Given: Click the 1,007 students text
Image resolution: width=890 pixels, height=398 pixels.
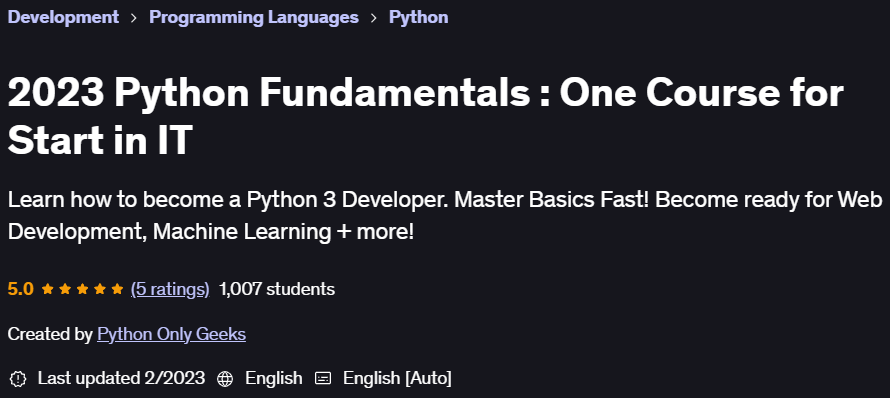Looking at the screenshot, I should point(276,289).
